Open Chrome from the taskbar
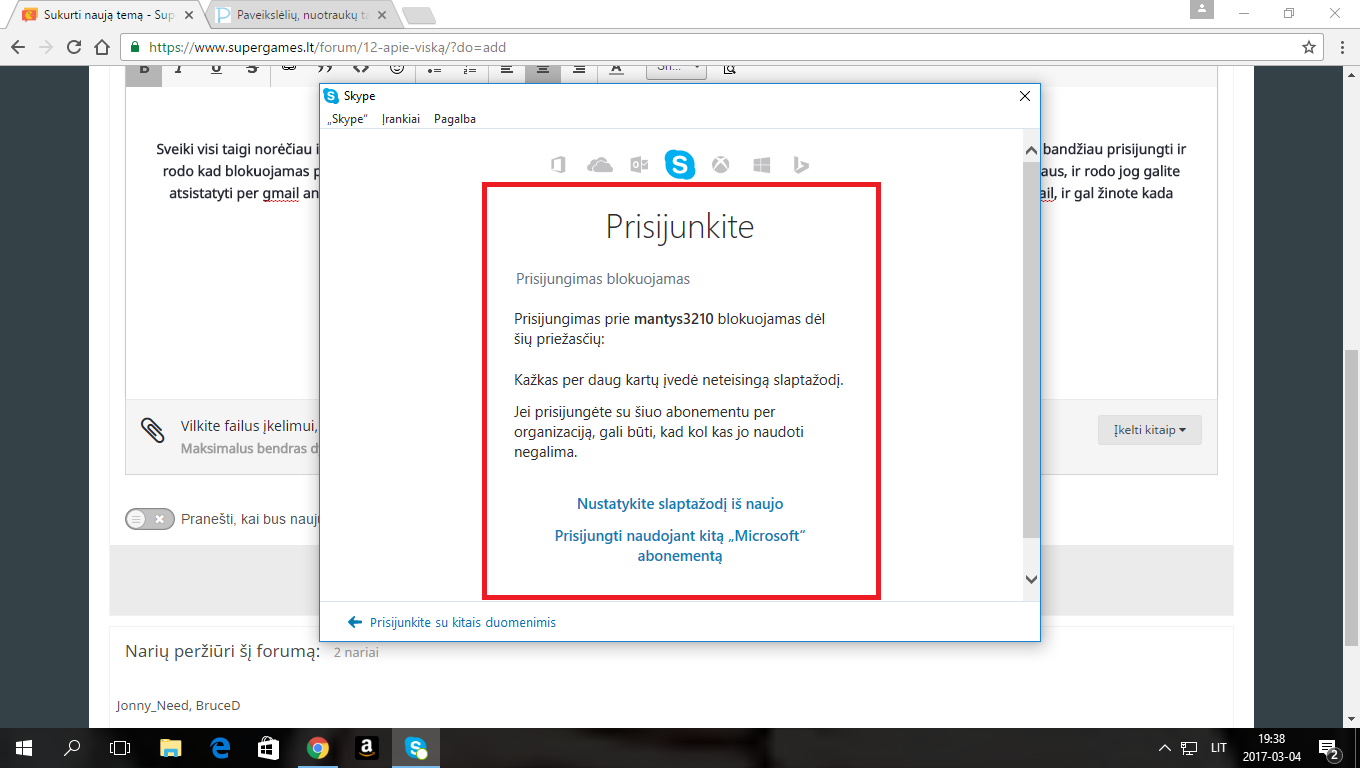Viewport: 1360px width, 768px height. point(318,748)
